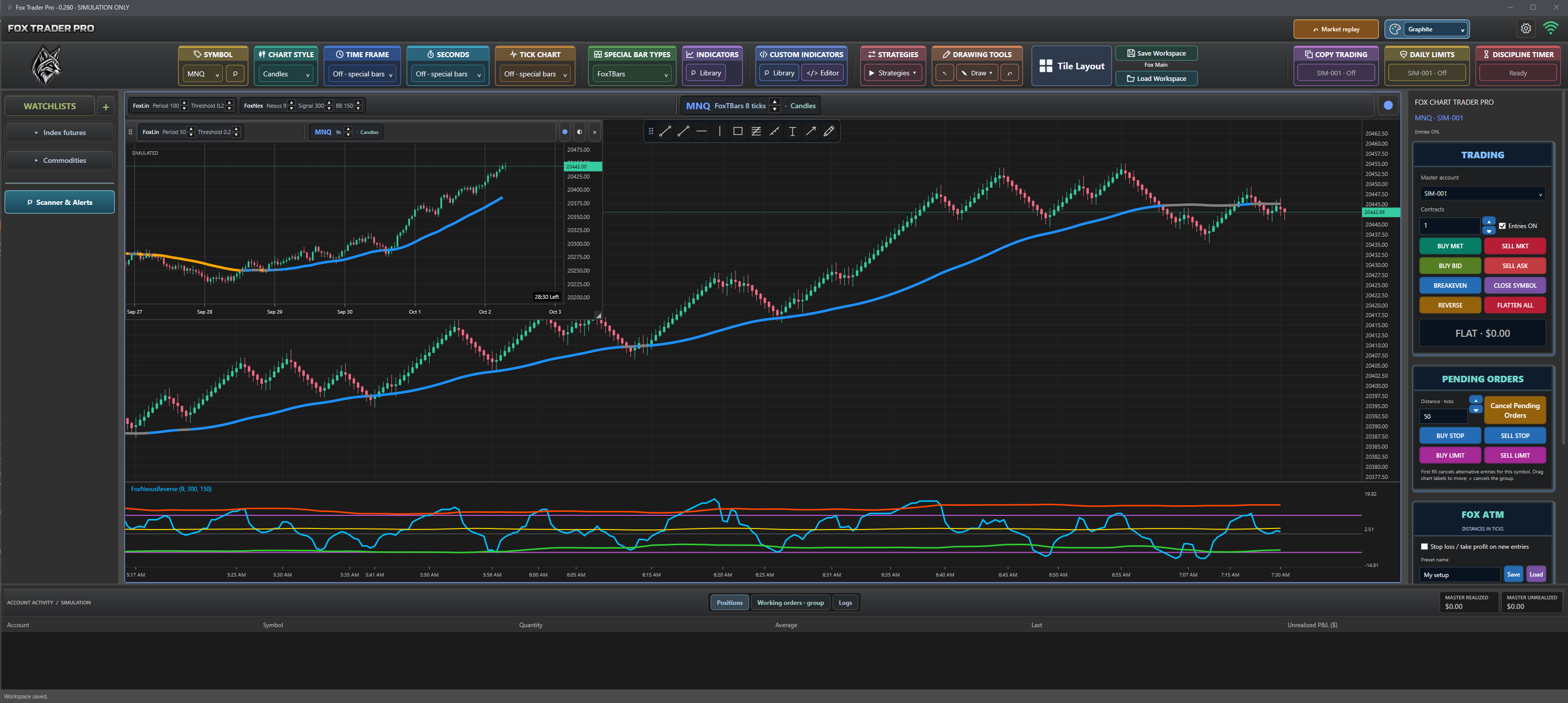Click the Fox Trader Pro fox logo
The width and height of the screenshot is (1568, 703).
click(47, 66)
